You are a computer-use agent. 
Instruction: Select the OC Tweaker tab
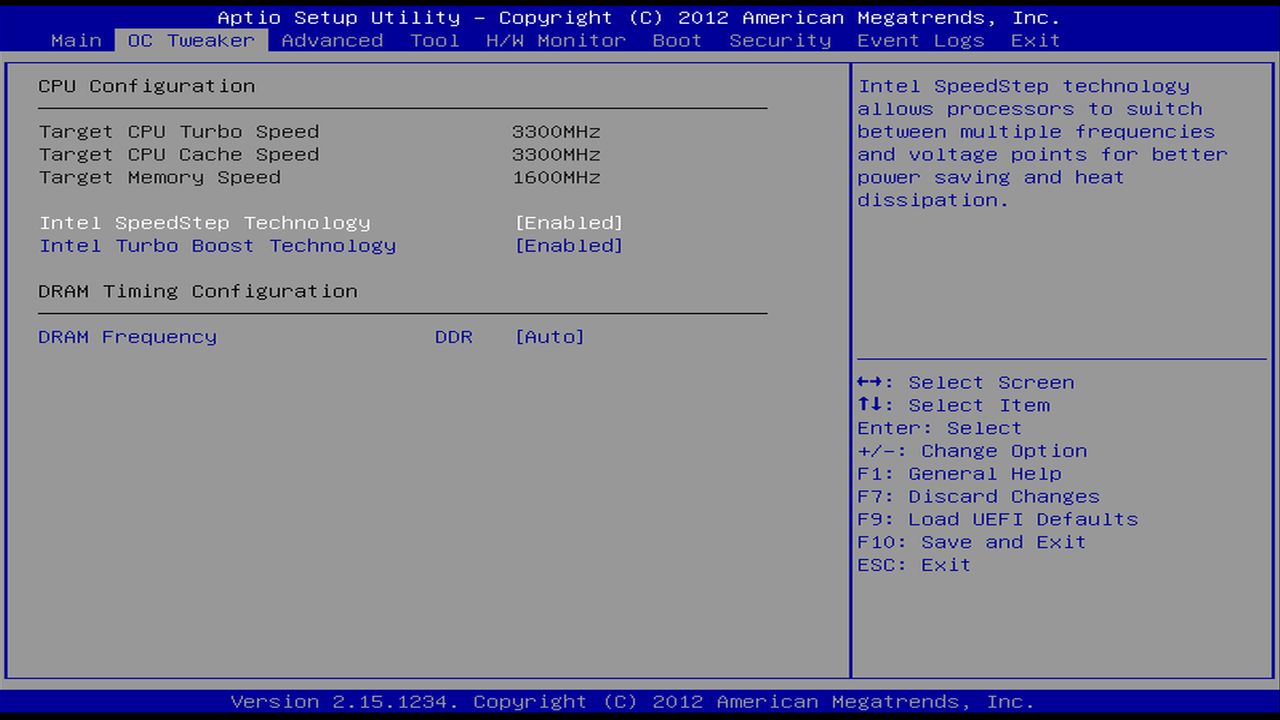coord(191,41)
